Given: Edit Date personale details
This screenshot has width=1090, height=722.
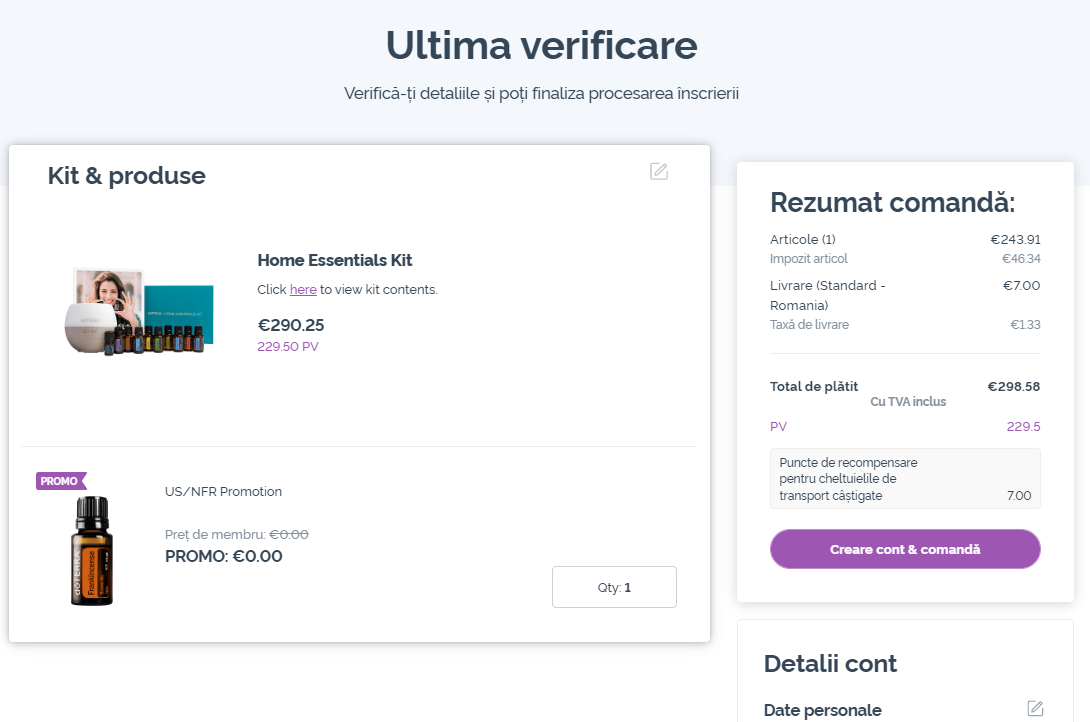Looking at the screenshot, I should tap(1035, 708).
